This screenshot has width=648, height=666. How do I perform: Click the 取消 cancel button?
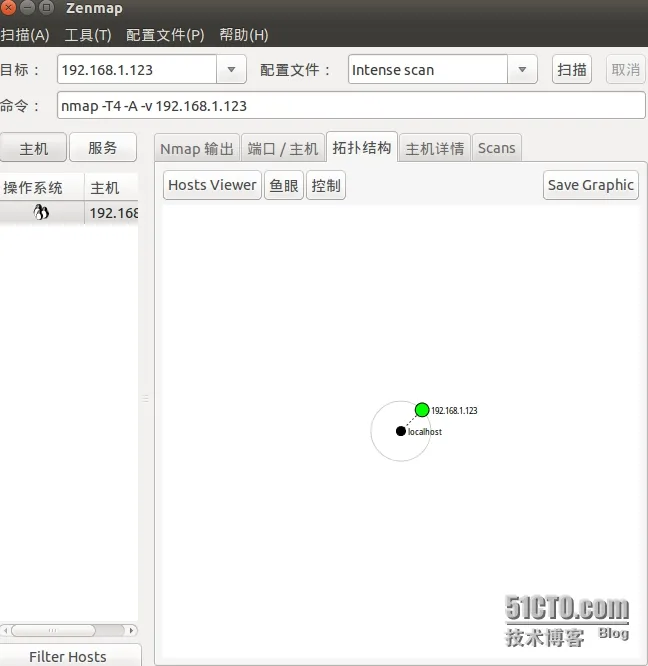625,69
